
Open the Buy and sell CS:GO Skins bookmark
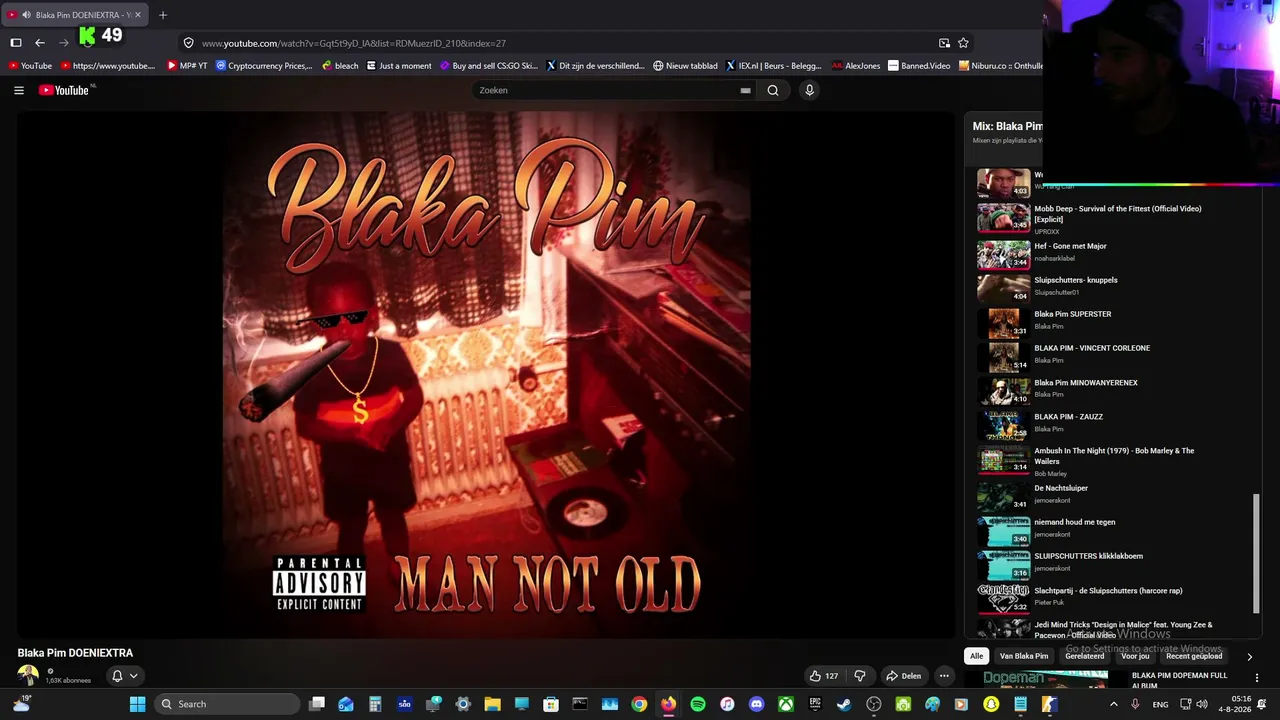pos(489,66)
